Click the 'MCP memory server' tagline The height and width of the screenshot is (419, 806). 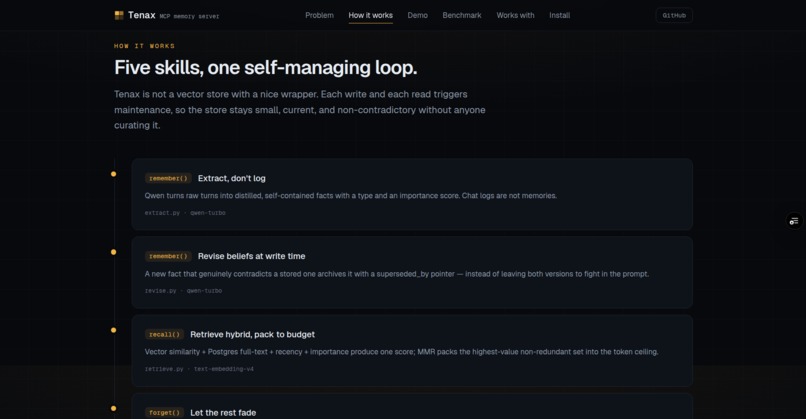click(x=189, y=16)
